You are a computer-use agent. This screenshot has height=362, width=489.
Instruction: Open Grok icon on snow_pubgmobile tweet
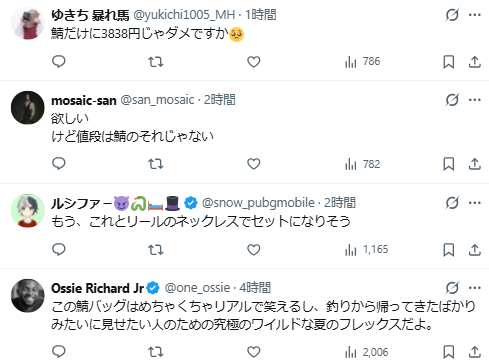click(x=452, y=203)
